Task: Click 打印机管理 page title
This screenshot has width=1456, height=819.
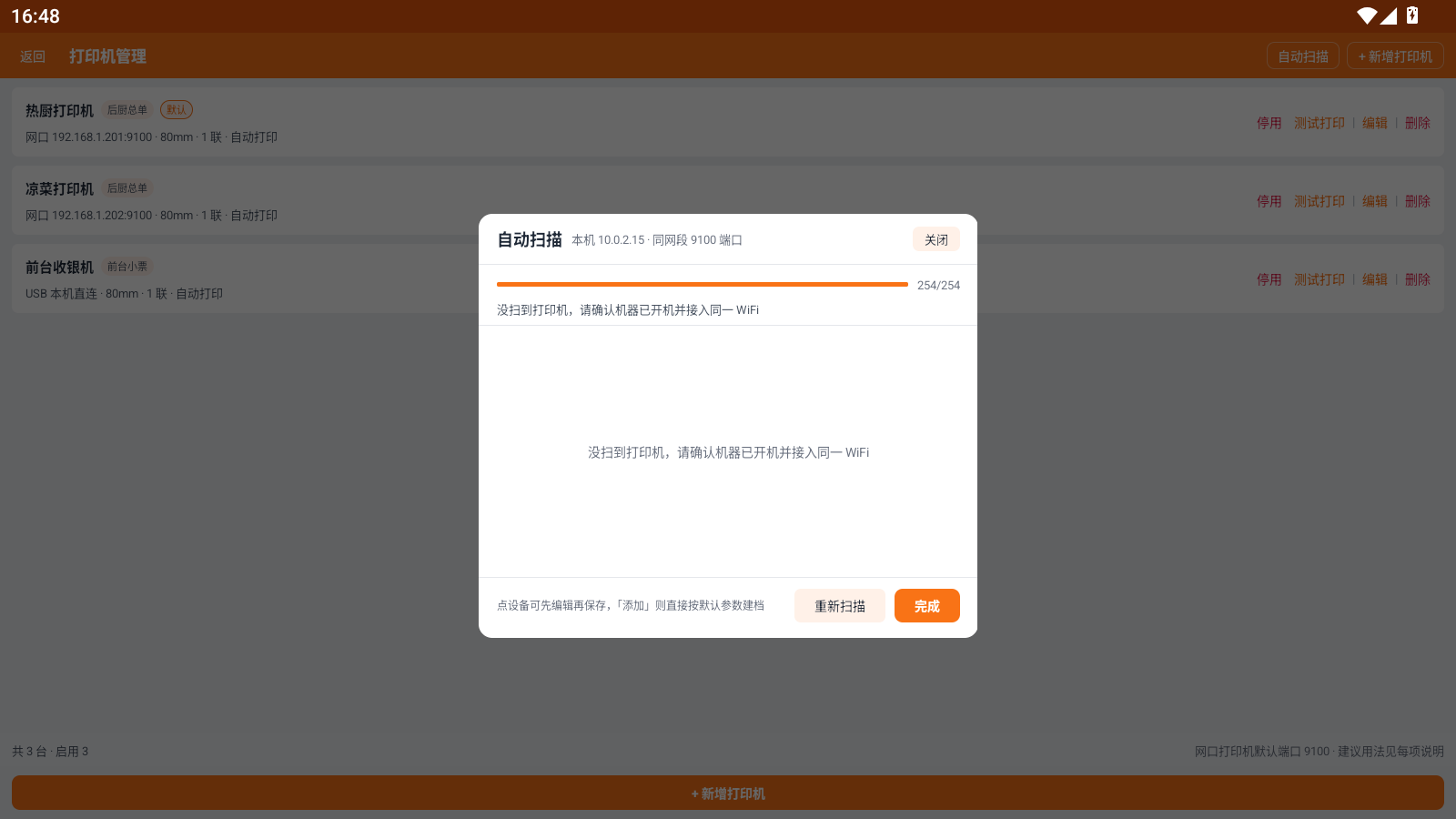Action: click(x=107, y=56)
